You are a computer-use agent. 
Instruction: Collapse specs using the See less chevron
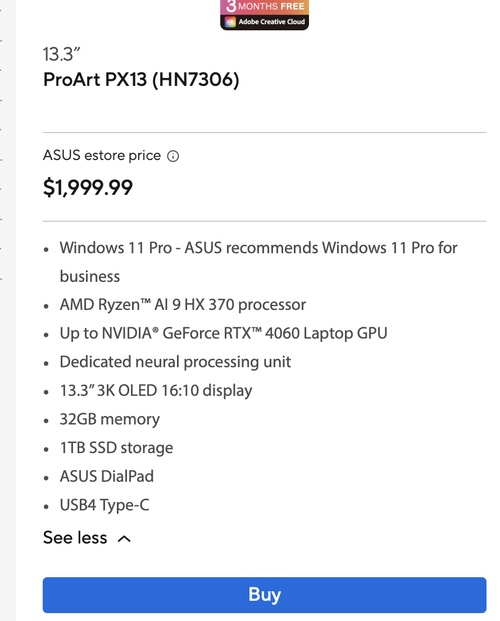tap(124, 539)
